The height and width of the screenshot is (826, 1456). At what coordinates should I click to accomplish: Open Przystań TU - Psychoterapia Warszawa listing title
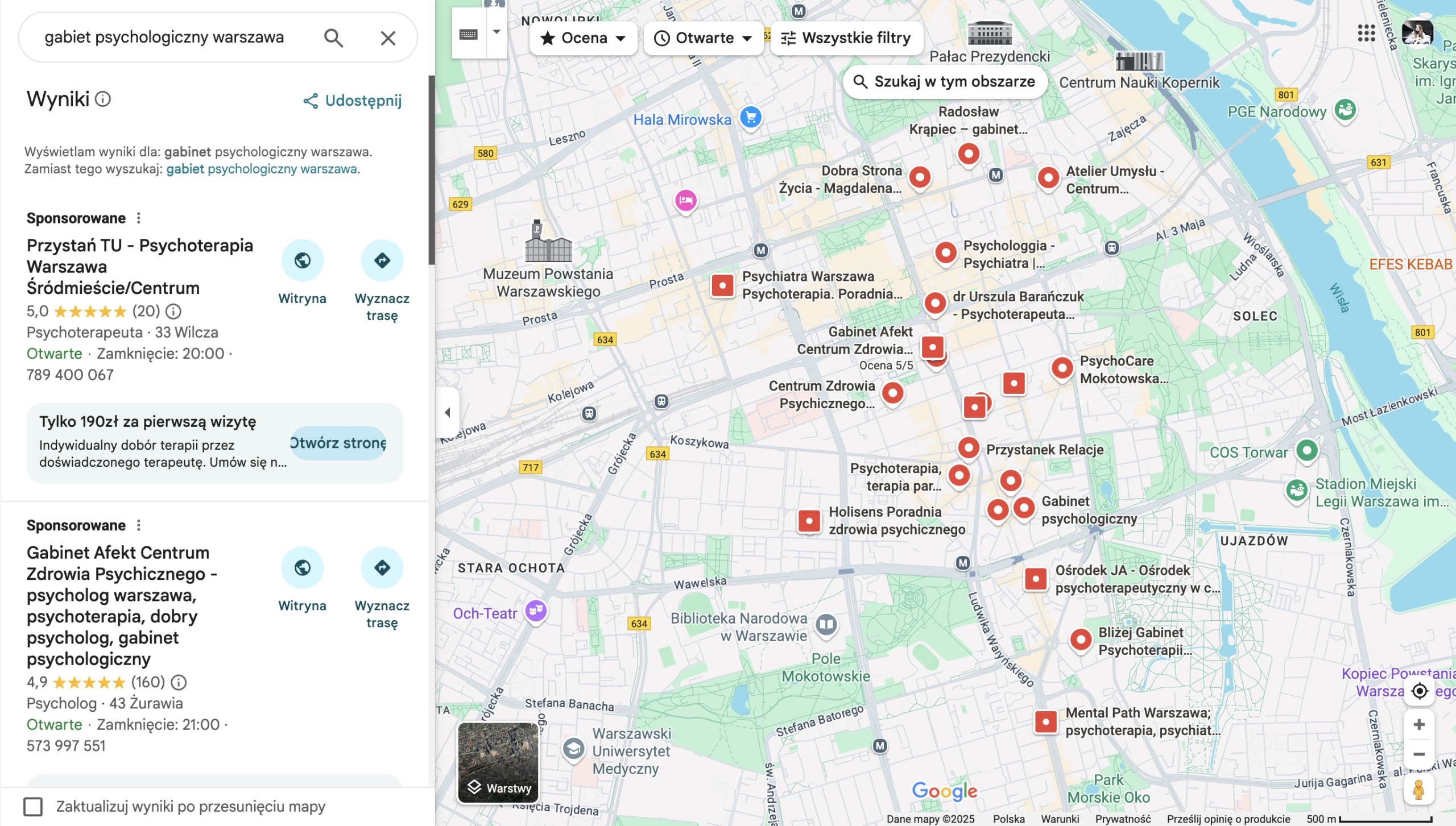pos(140,267)
